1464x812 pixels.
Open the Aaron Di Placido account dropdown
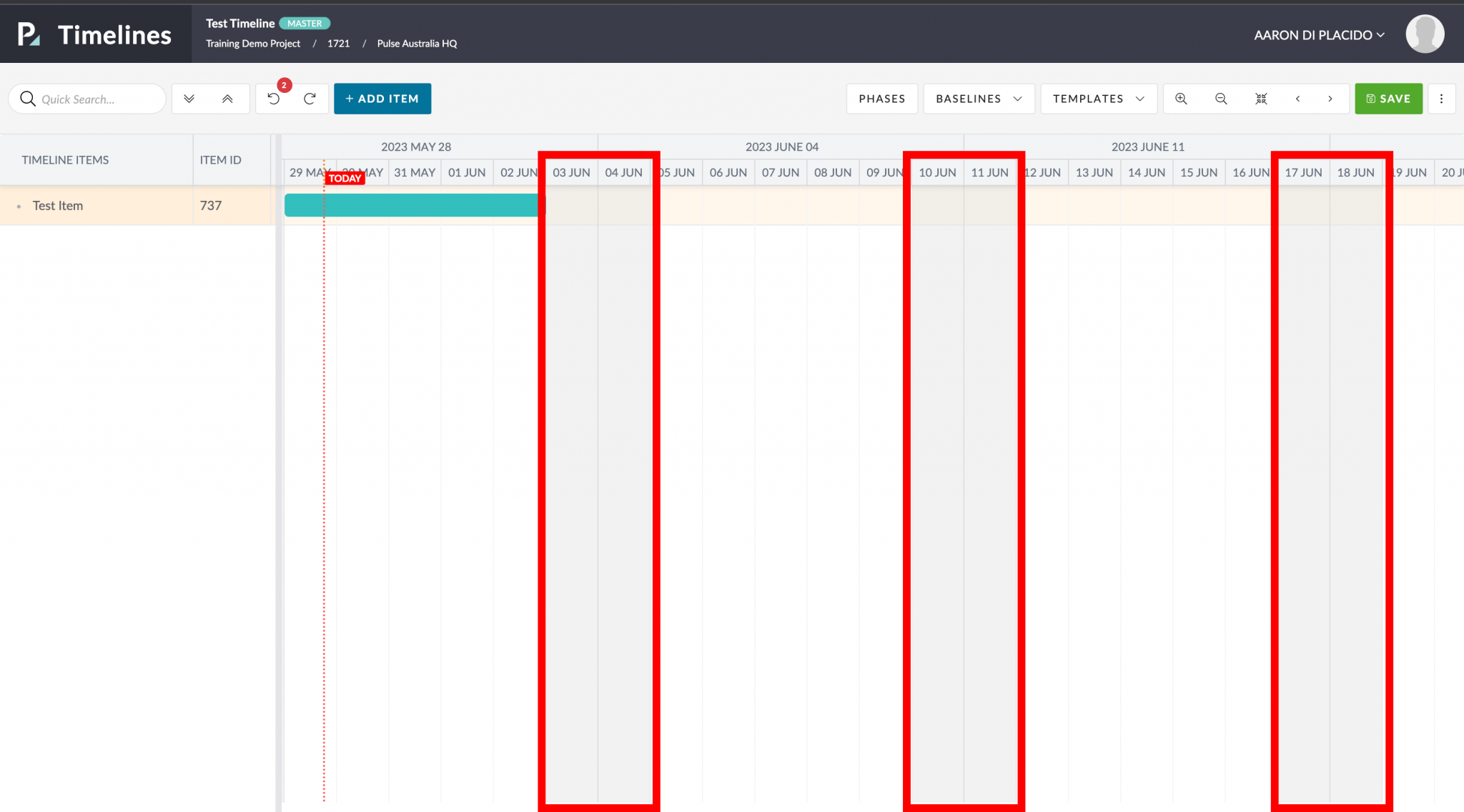[1319, 34]
